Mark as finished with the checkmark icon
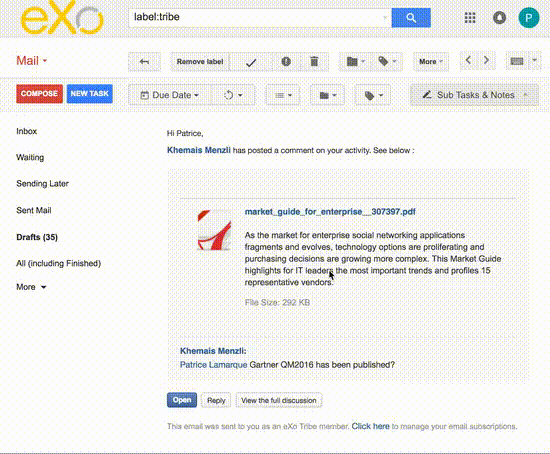 click(x=251, y=62)
